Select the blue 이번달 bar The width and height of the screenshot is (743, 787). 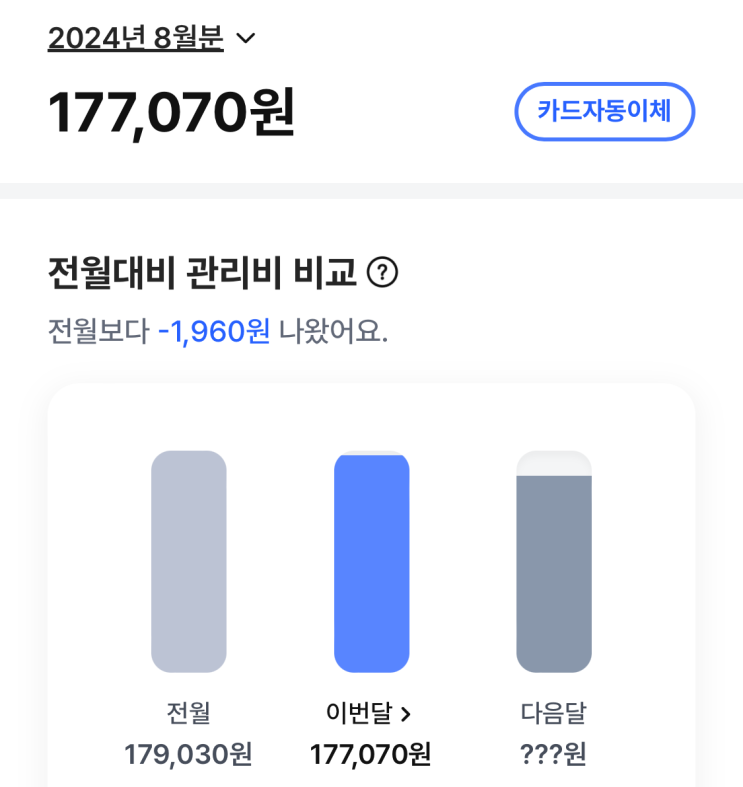(x=372, y=563)
